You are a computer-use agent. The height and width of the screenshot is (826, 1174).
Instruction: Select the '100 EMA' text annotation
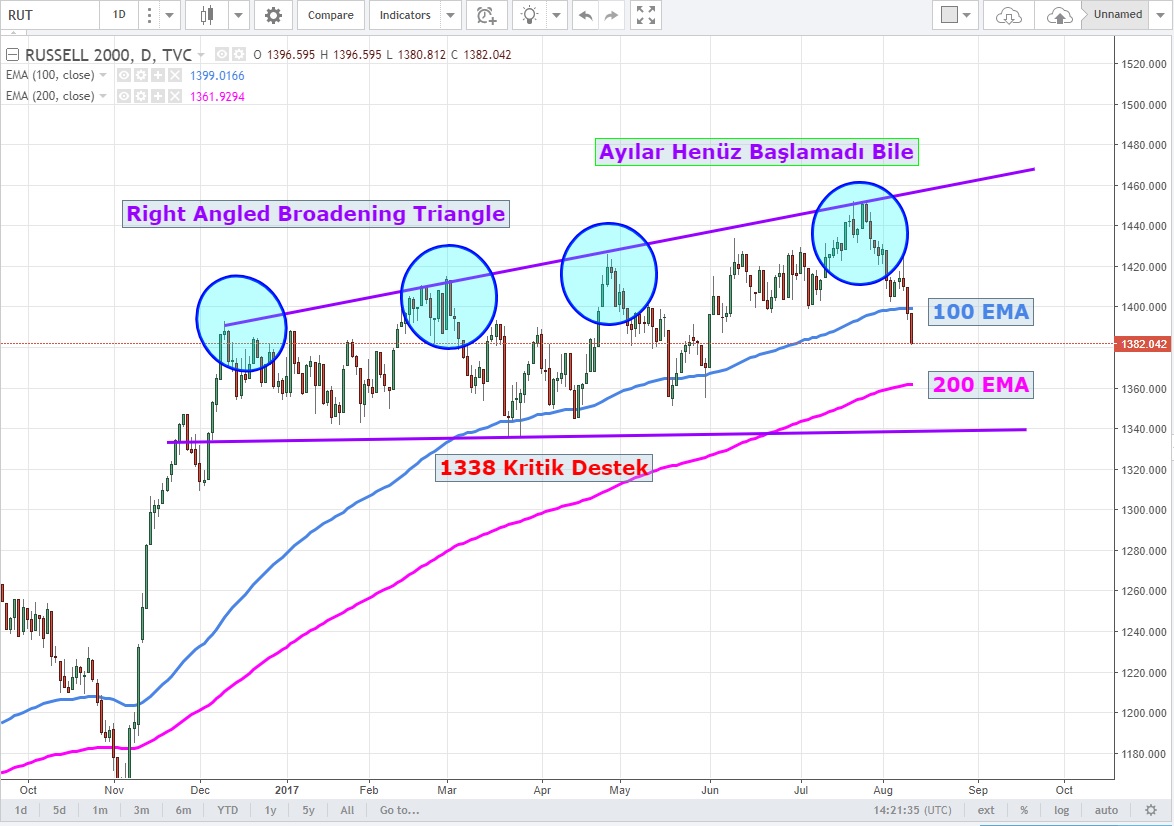(x=980, y=312)
